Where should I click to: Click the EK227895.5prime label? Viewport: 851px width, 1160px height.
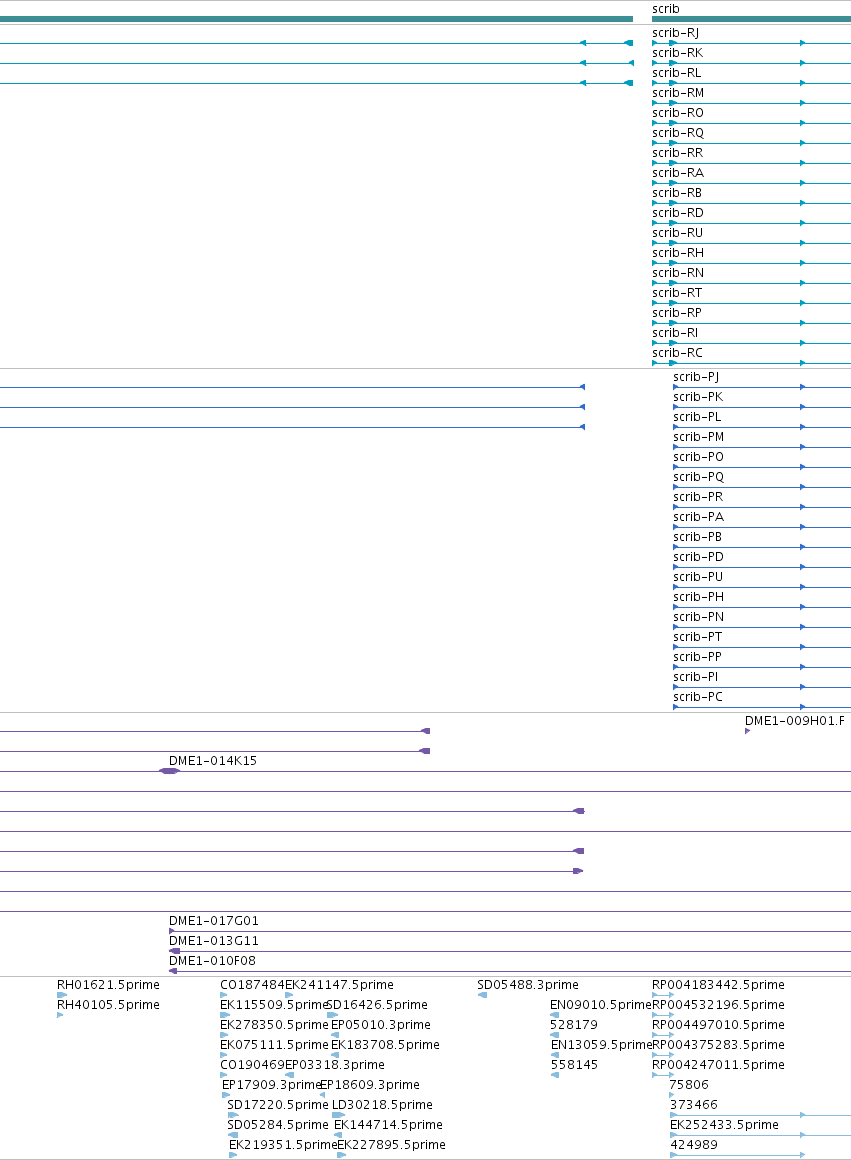pyautogui.click(x=391, y=1144)
